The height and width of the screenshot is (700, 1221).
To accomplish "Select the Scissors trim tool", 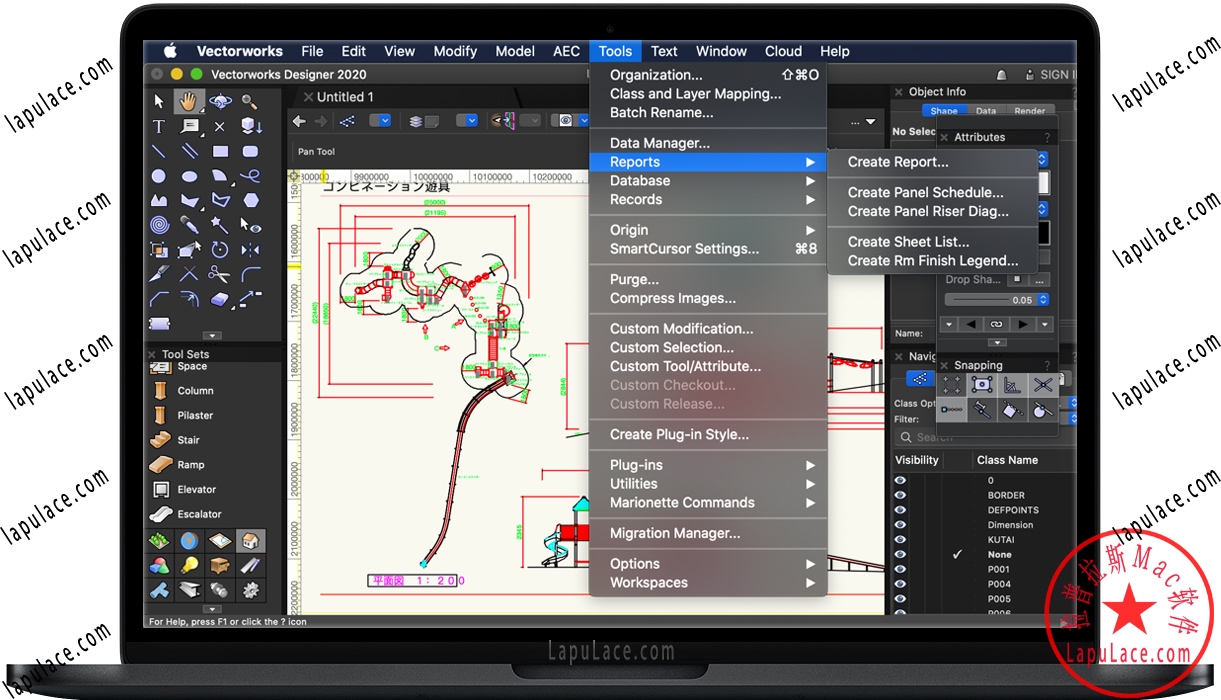I will pos(220,274).
